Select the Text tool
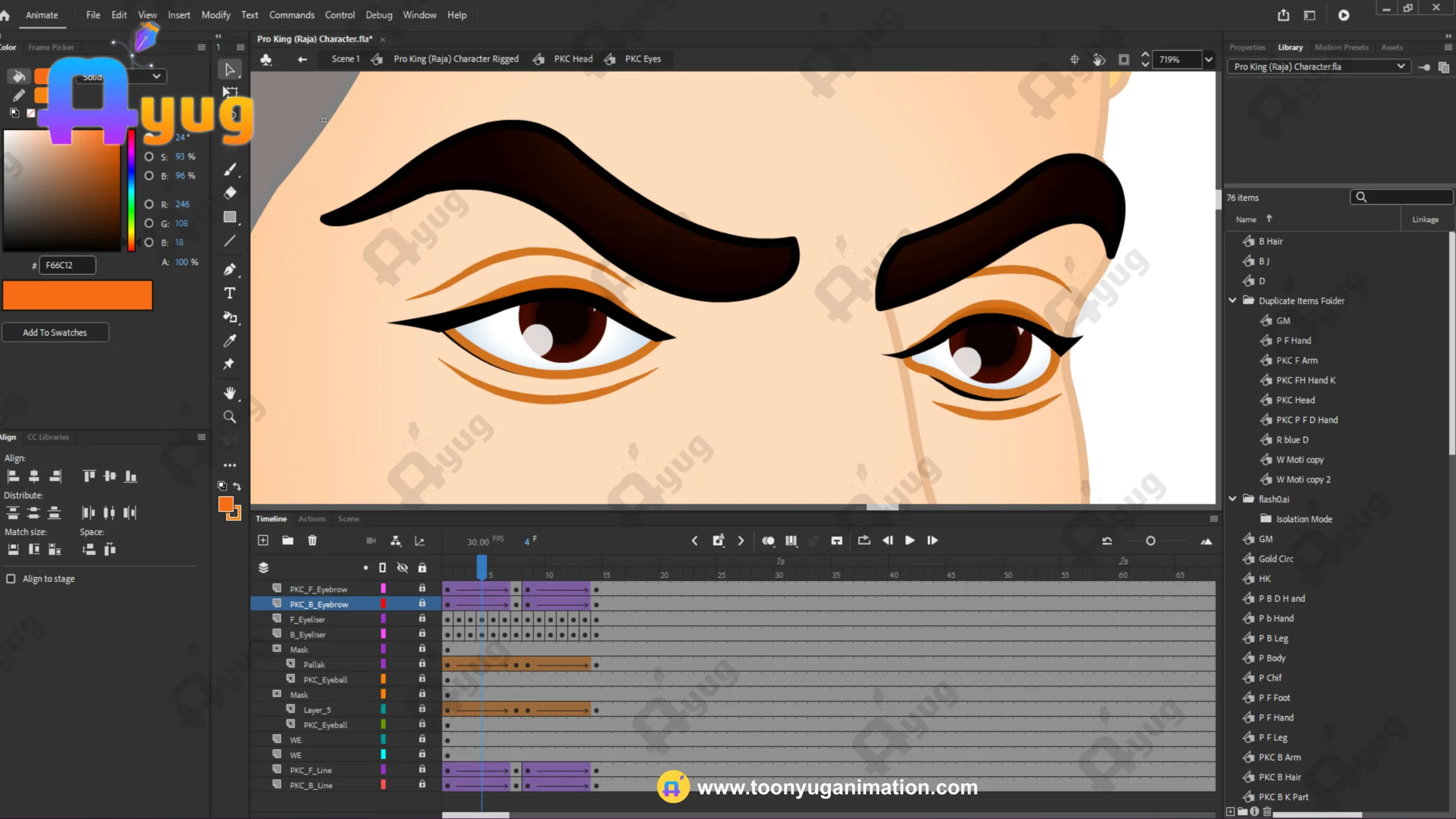Viewport: 1456px width, 819px height. pyautogui.click(x=230, y=293)
